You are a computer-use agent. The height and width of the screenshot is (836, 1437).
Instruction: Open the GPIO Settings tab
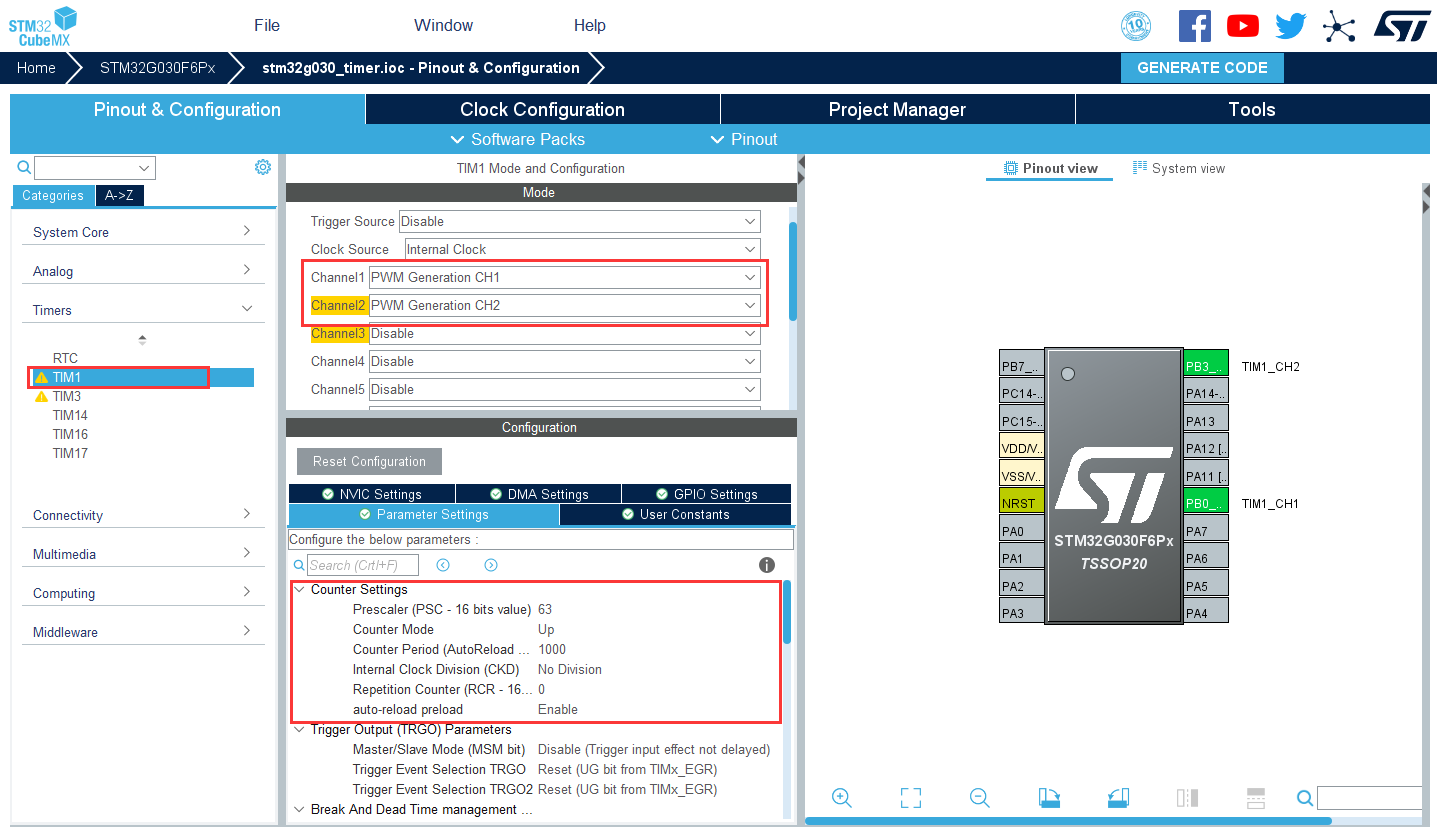706,494
